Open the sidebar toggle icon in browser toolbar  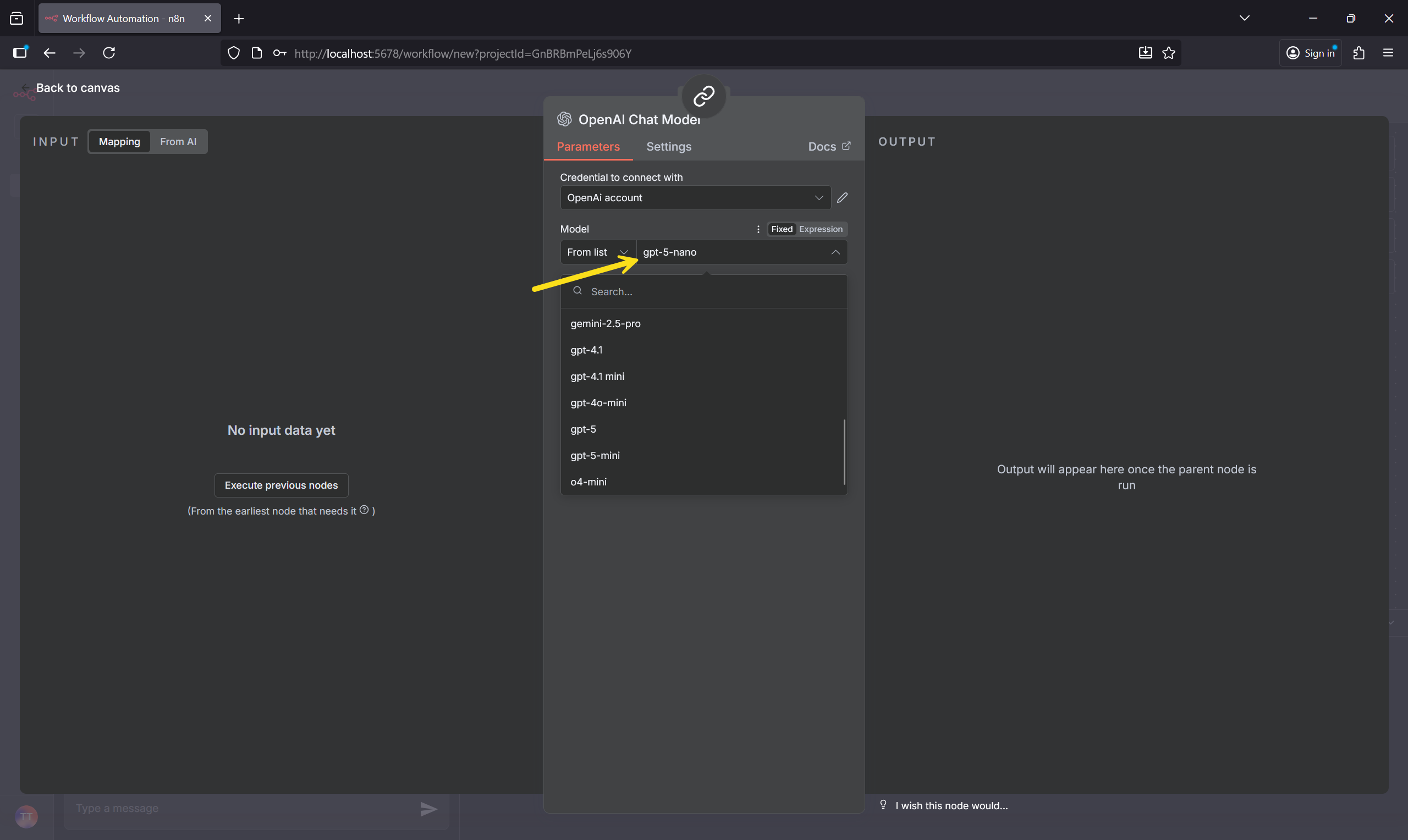coord(20,52)
